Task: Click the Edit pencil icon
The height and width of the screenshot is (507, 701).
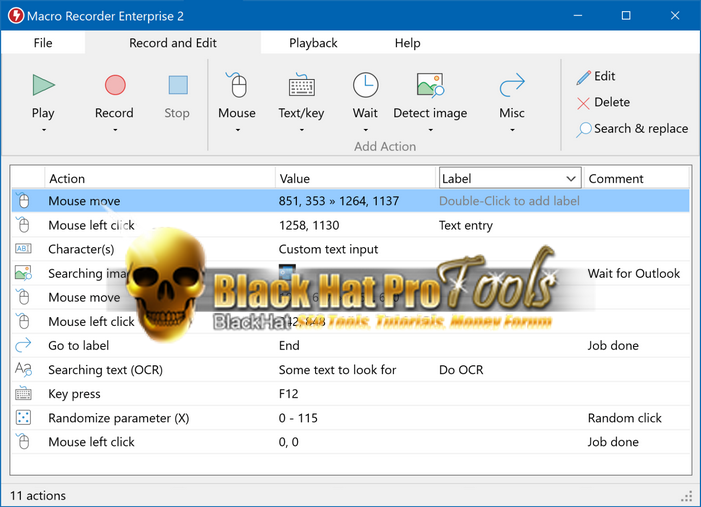Action: (x=583, y=77)
